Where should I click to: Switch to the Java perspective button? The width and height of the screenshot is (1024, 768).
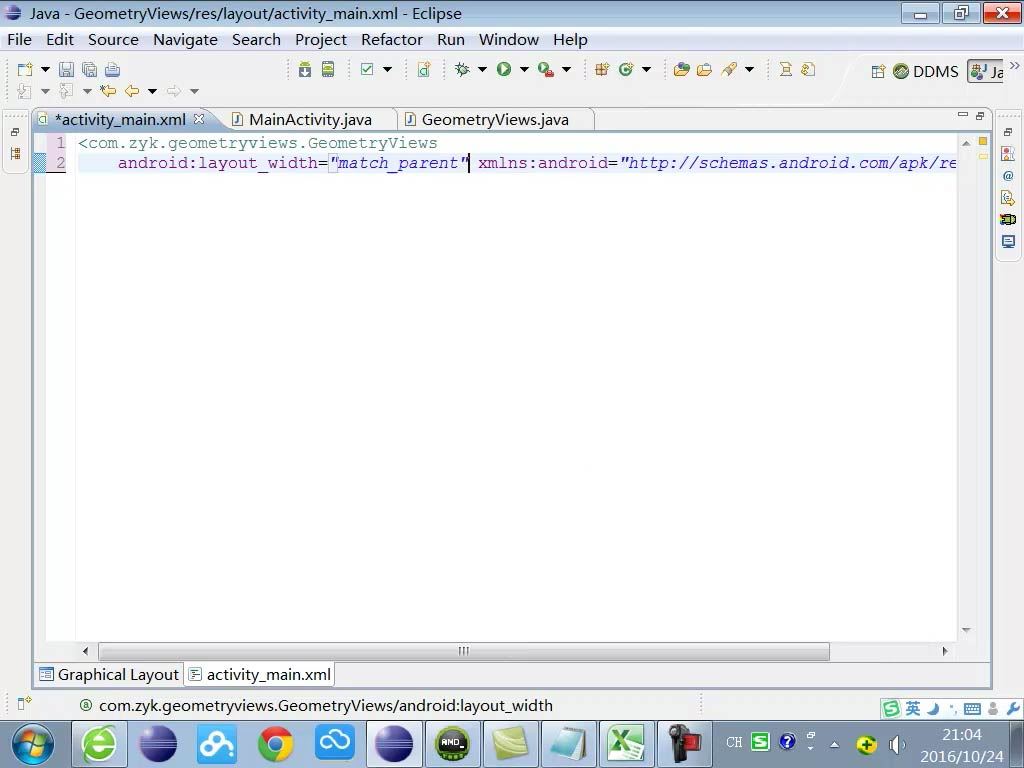[x=987, y=71]
